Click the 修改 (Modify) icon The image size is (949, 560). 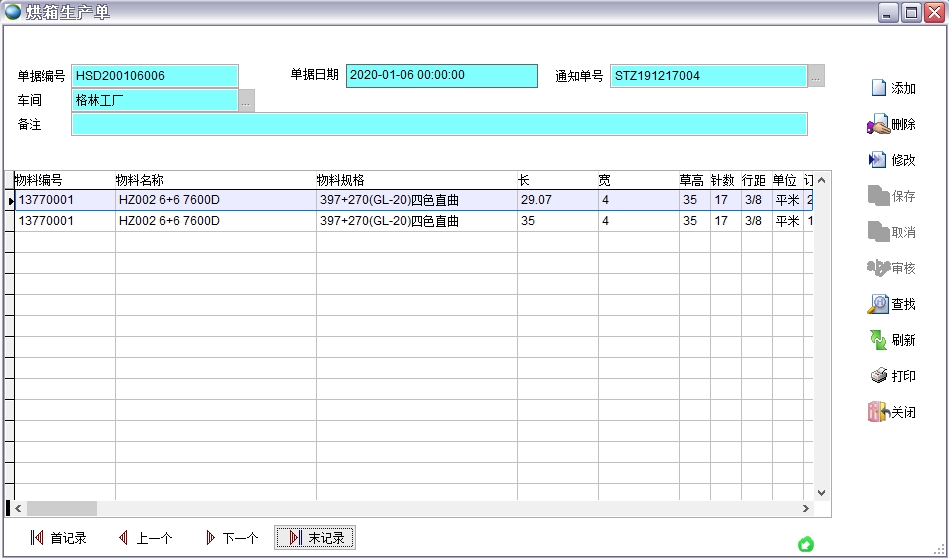tap(878, 160)
